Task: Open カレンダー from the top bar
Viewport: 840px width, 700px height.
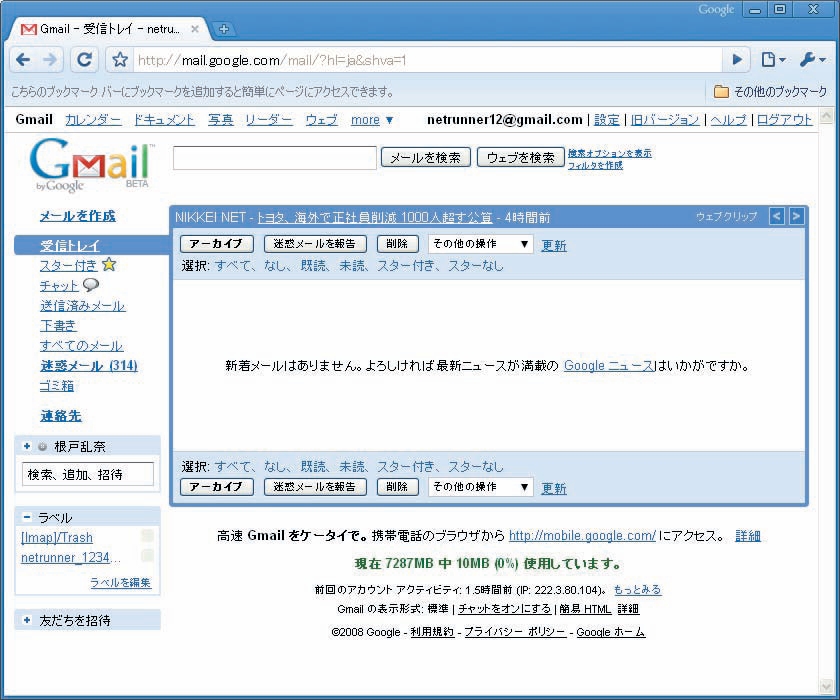Action: pos(93,120)
